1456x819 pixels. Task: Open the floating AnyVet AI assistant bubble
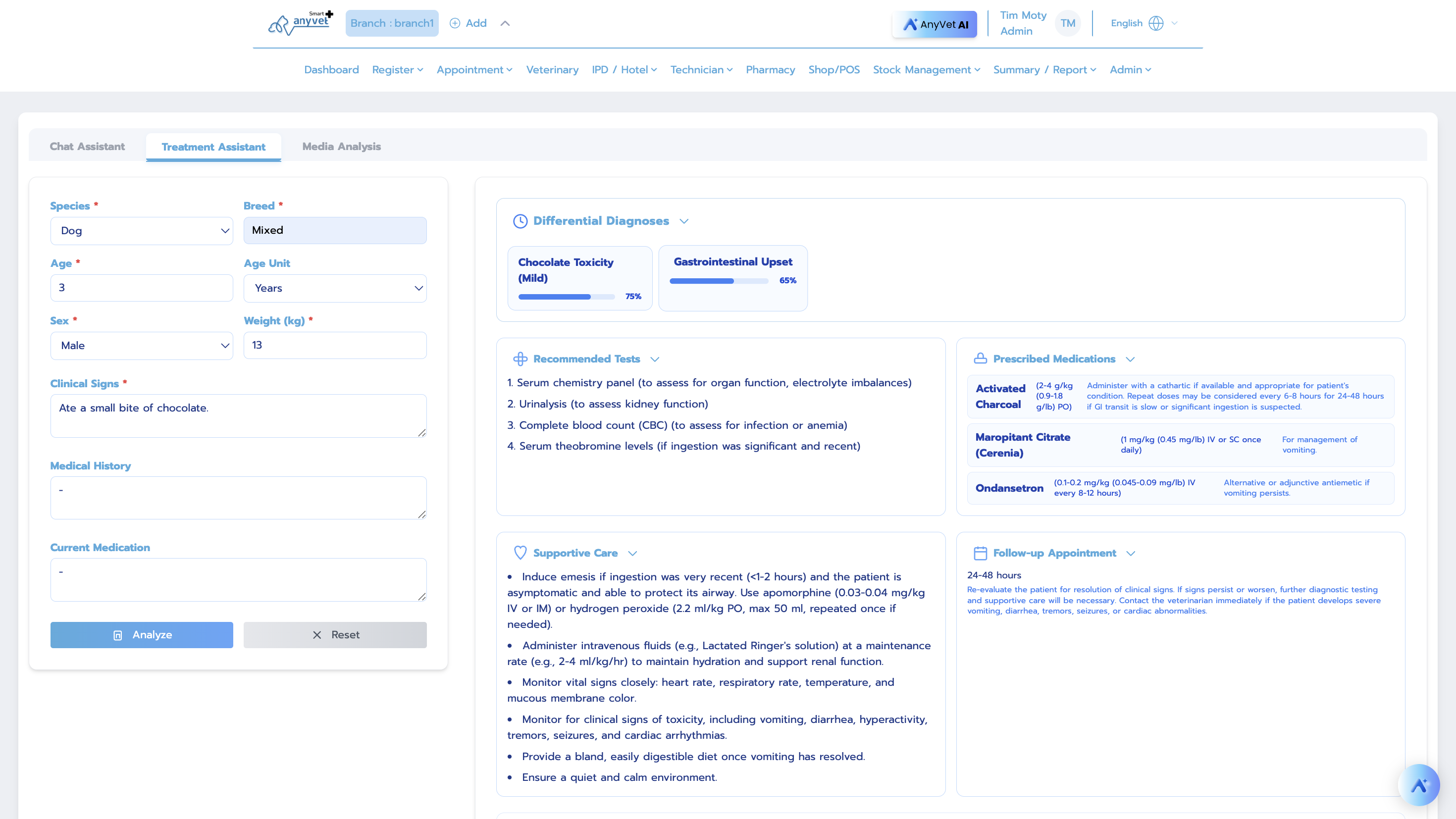click(1419, 784)
